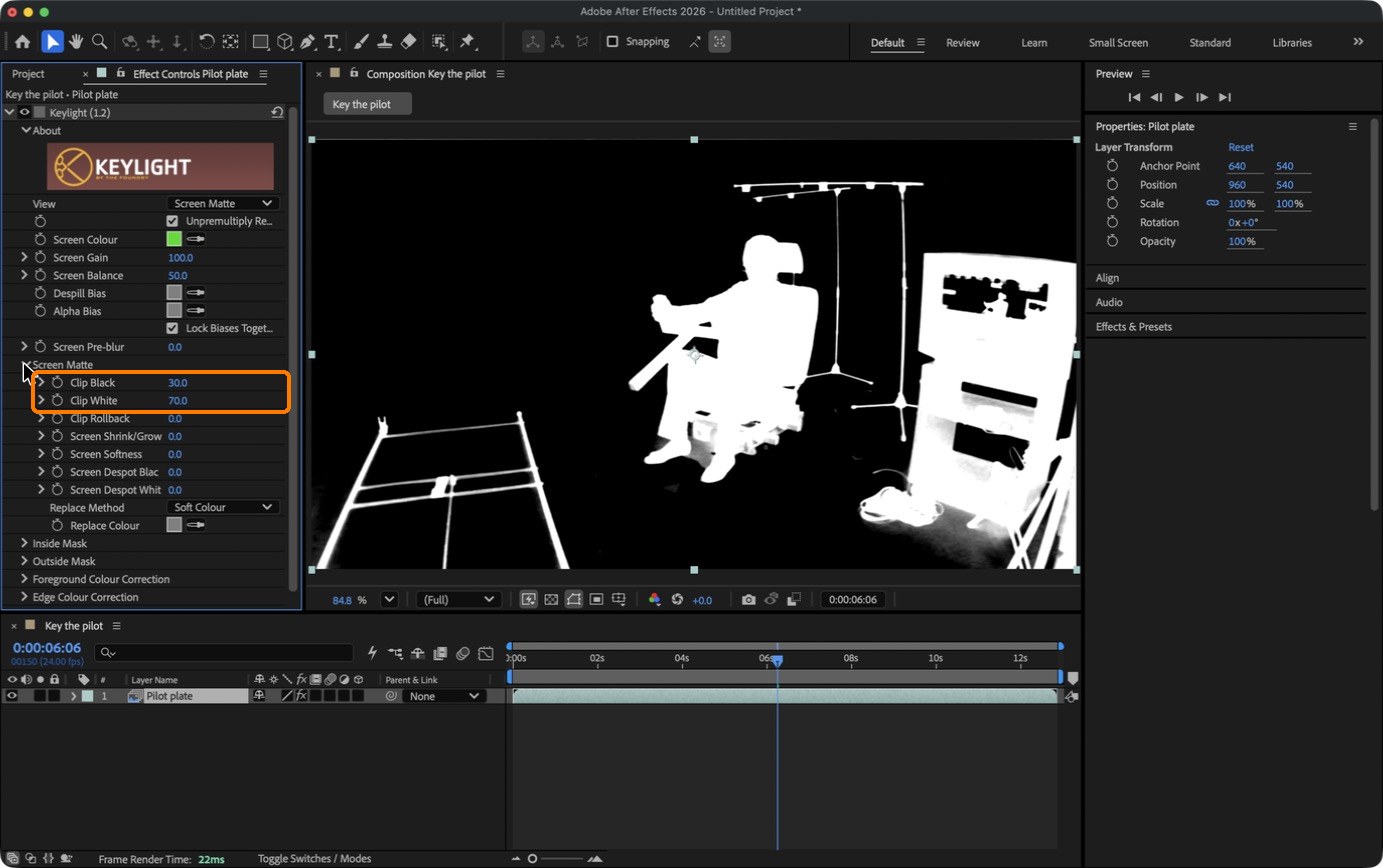Switch to the Small Screen workspace
Screen dimensions: 1383x868
point(1118,43)
